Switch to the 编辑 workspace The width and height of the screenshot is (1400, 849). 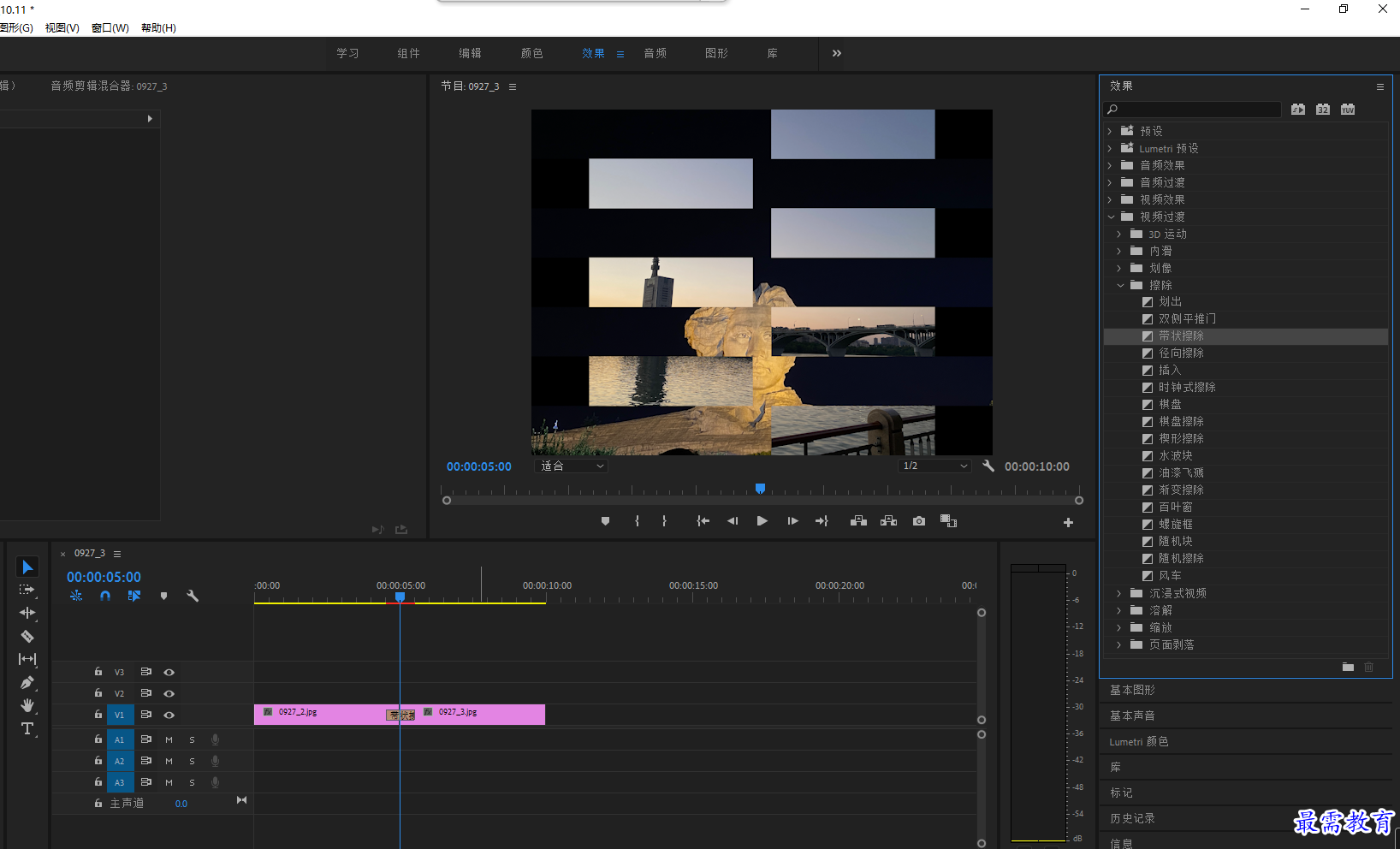(x=470, y=53)
